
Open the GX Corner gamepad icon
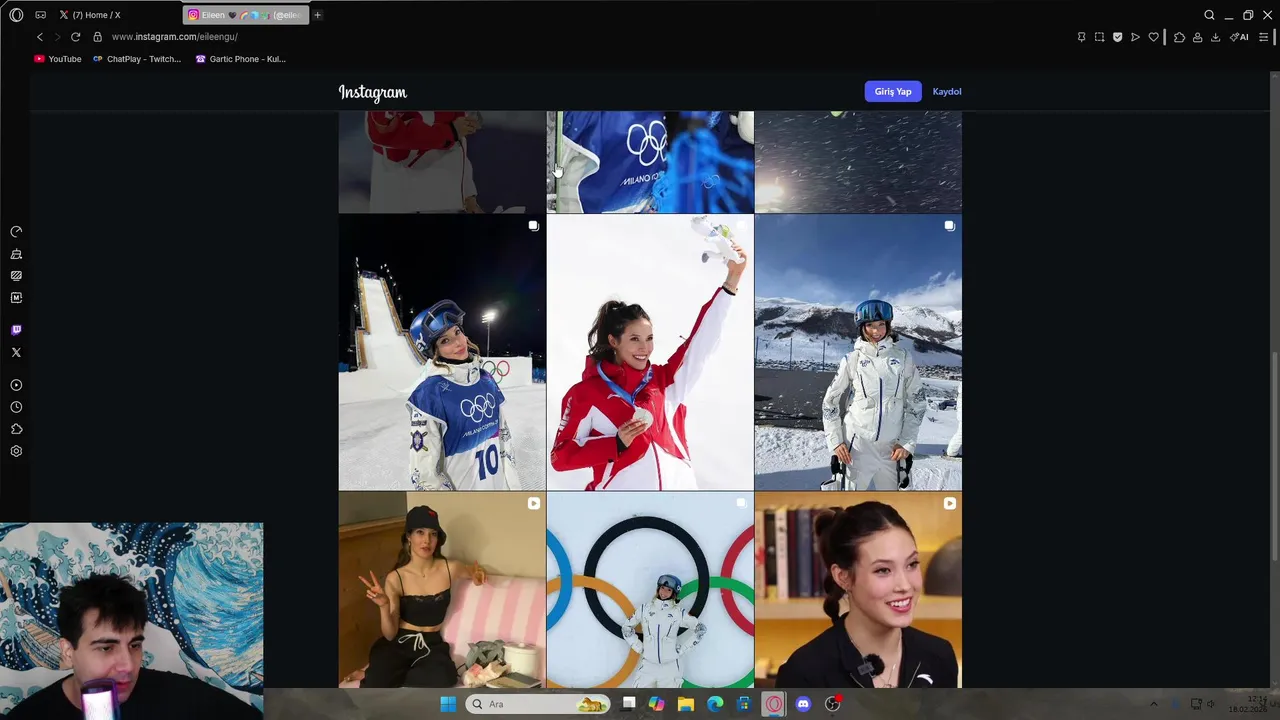[40, 15]
